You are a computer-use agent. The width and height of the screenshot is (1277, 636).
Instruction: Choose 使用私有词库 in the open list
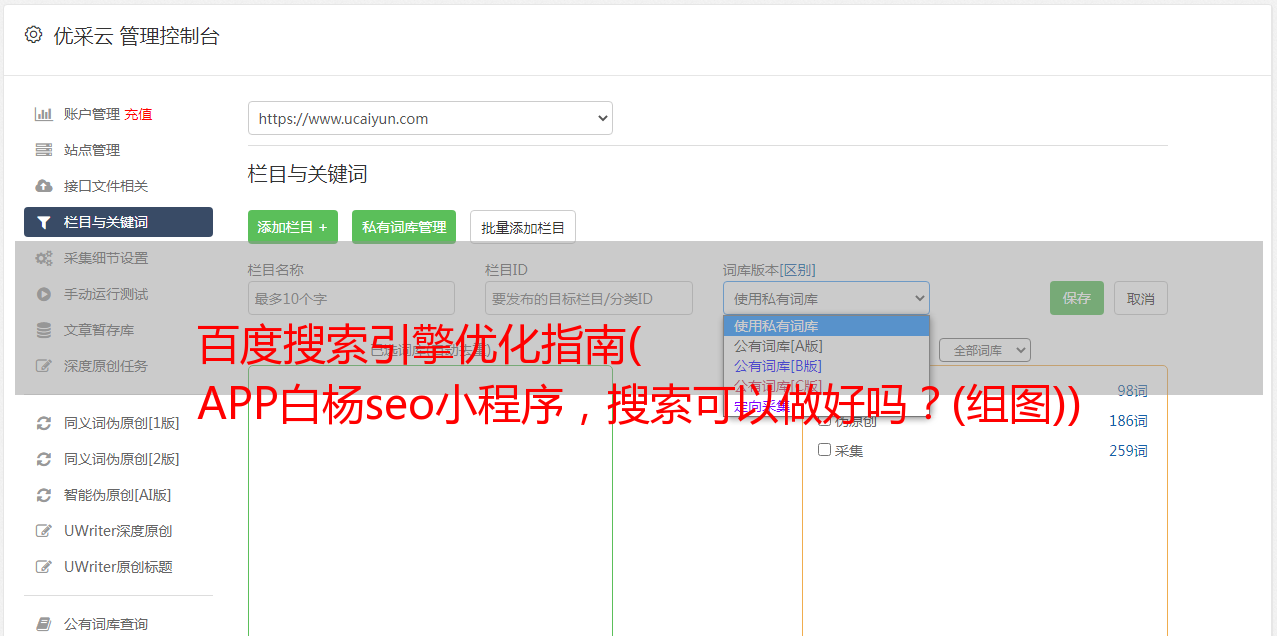[x=826, y=326]
